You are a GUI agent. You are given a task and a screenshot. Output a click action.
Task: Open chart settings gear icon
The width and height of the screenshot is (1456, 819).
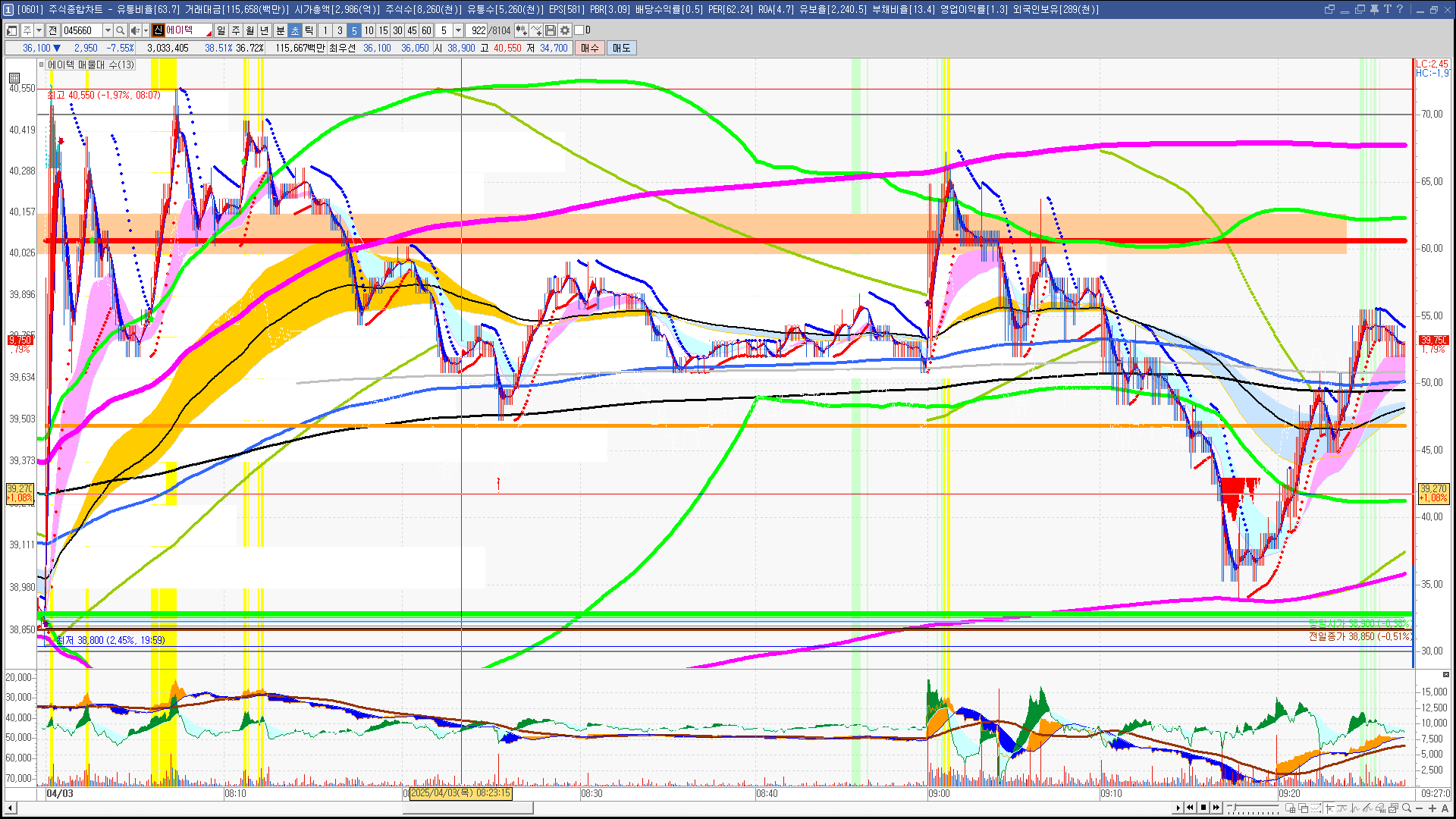[x=565, y=30]
